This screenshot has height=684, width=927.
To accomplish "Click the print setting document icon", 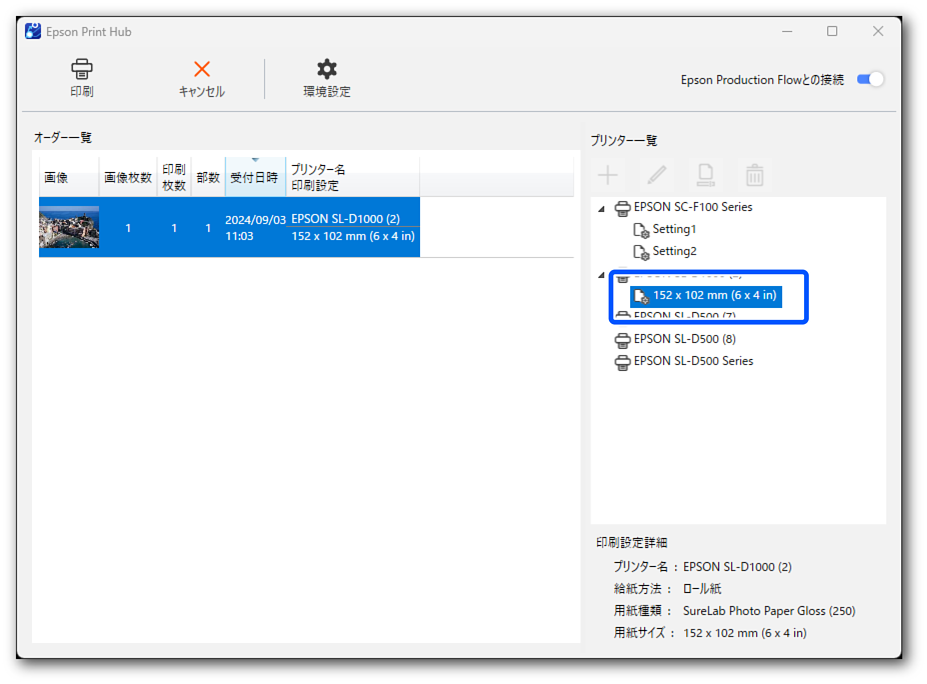I will [x=706, y=176].
